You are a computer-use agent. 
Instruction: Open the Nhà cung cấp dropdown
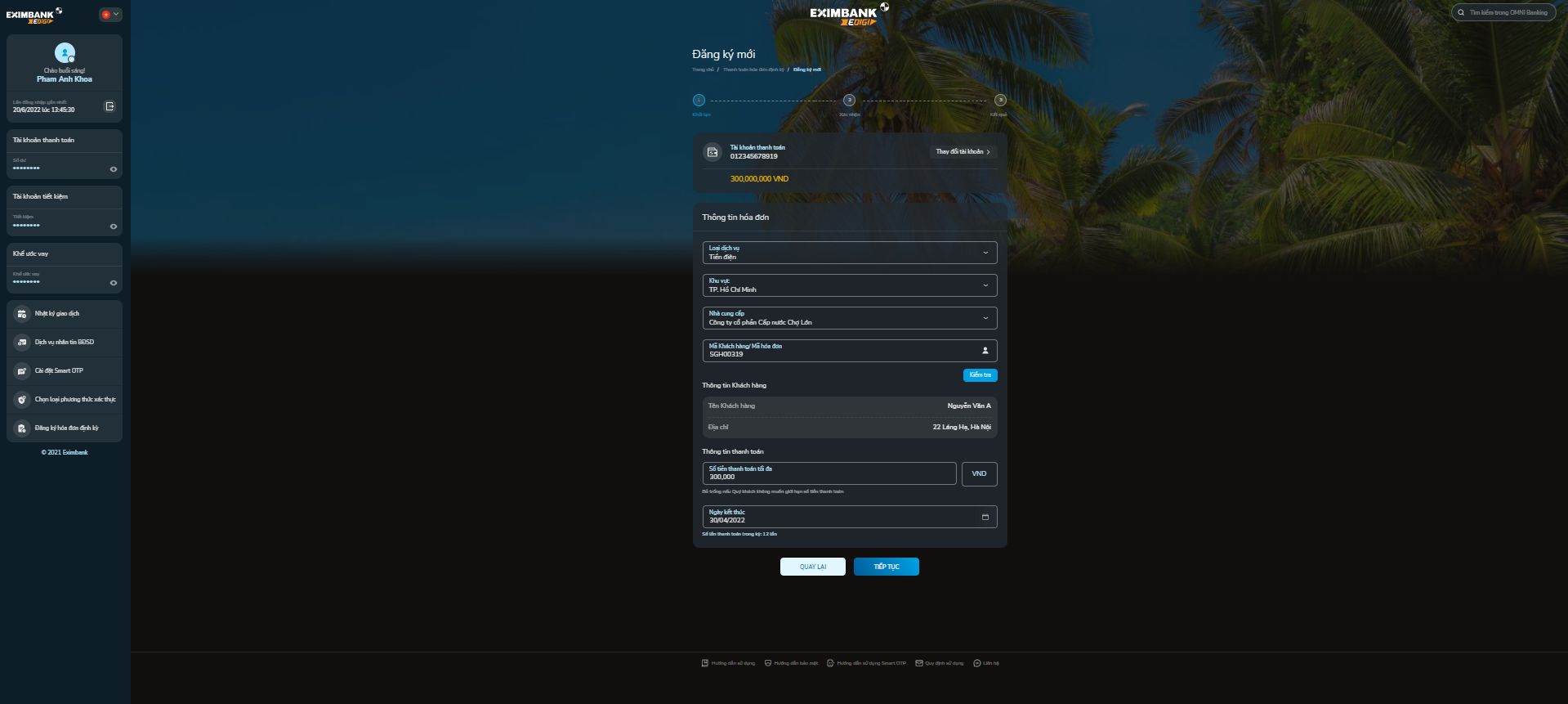(849, 318)
